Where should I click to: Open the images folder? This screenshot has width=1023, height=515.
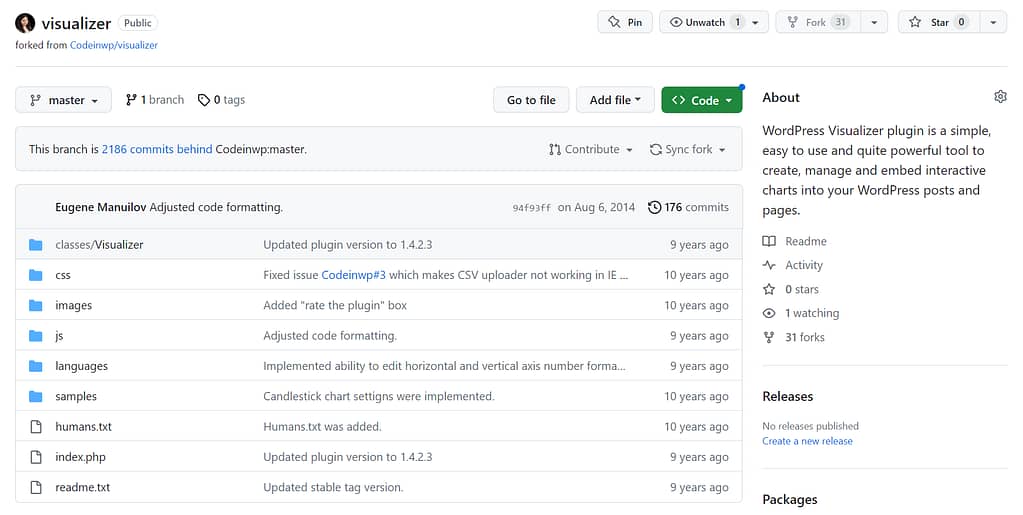[x=74, y=305]
